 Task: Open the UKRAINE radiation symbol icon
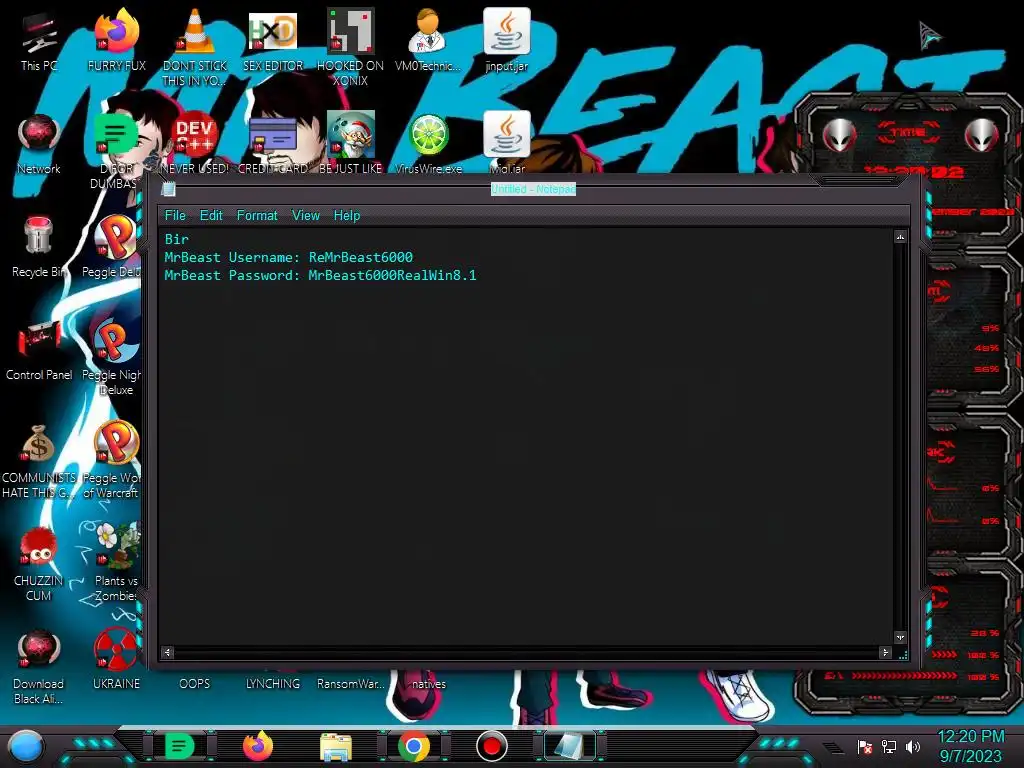point(116,660)
